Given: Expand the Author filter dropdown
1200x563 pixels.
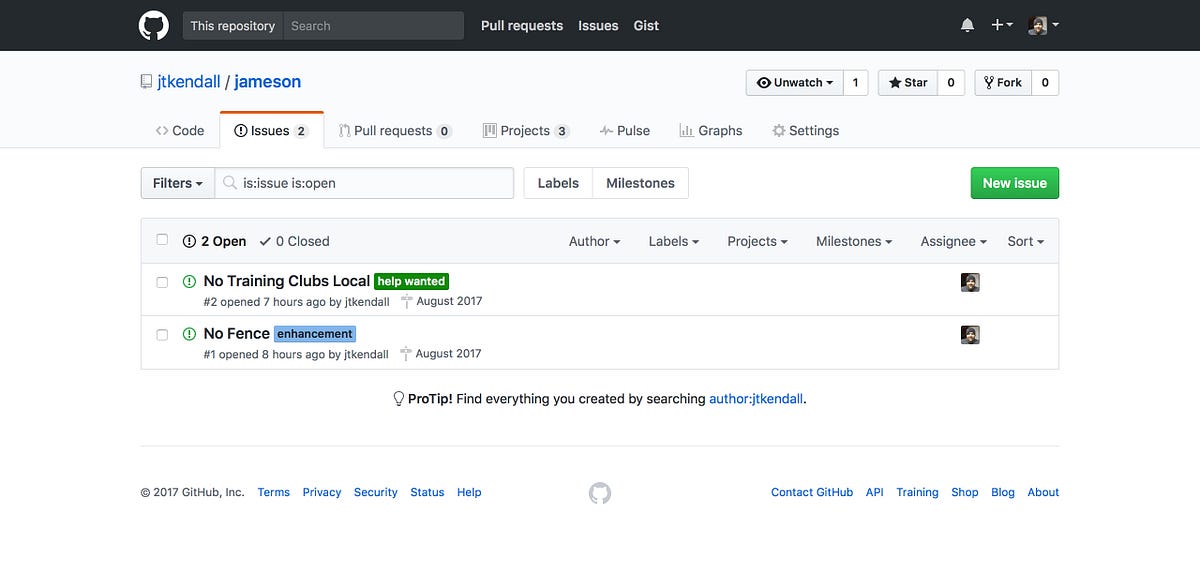Looking at the screenshot, I should coord(594,241).
